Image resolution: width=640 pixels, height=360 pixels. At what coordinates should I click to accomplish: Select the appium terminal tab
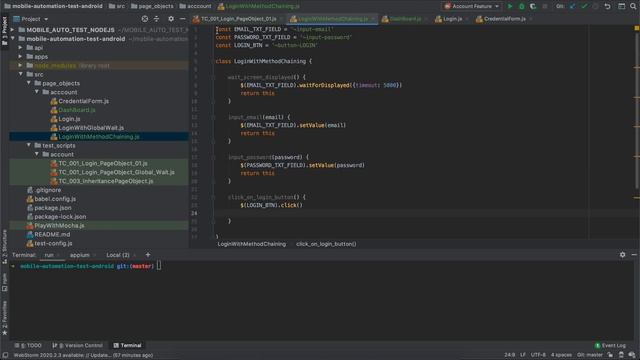(80, 255)
